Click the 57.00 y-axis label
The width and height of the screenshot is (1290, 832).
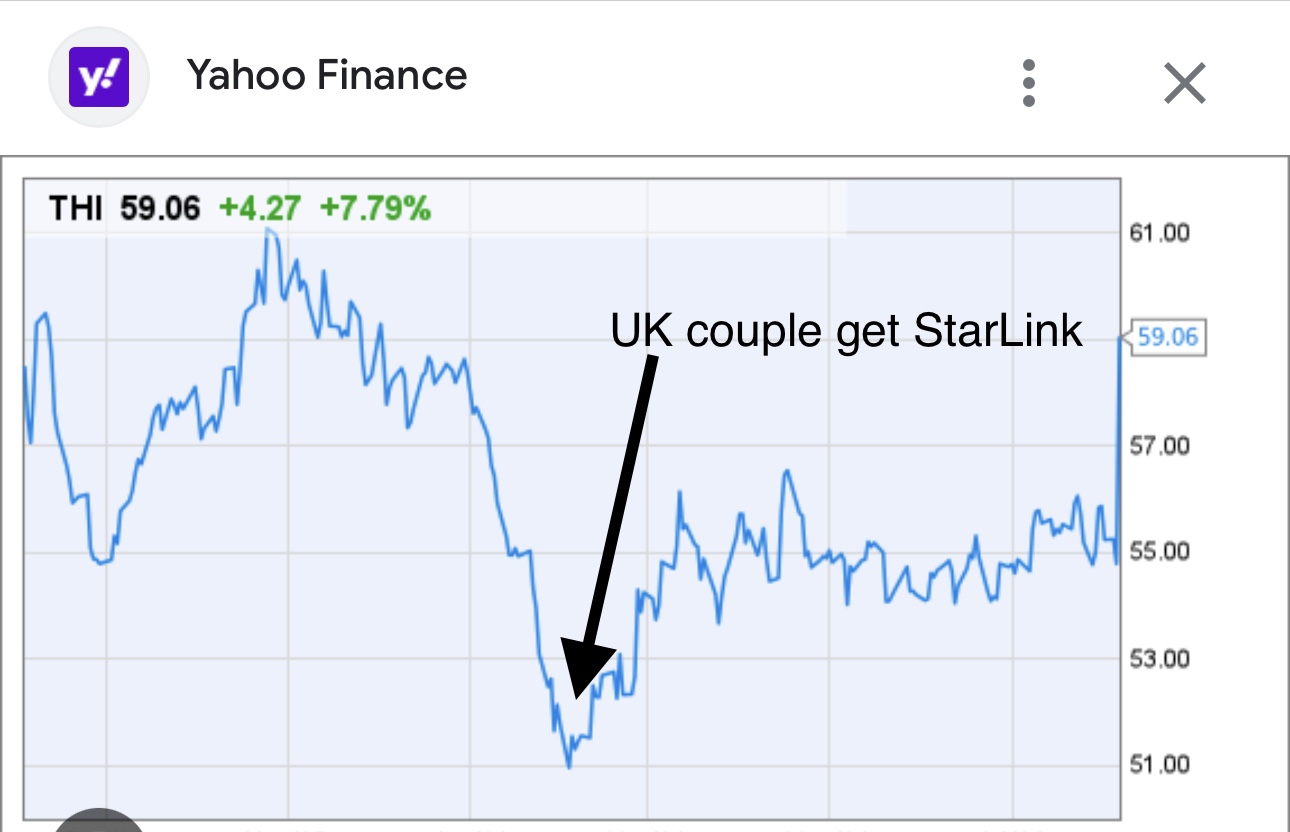1159,445
